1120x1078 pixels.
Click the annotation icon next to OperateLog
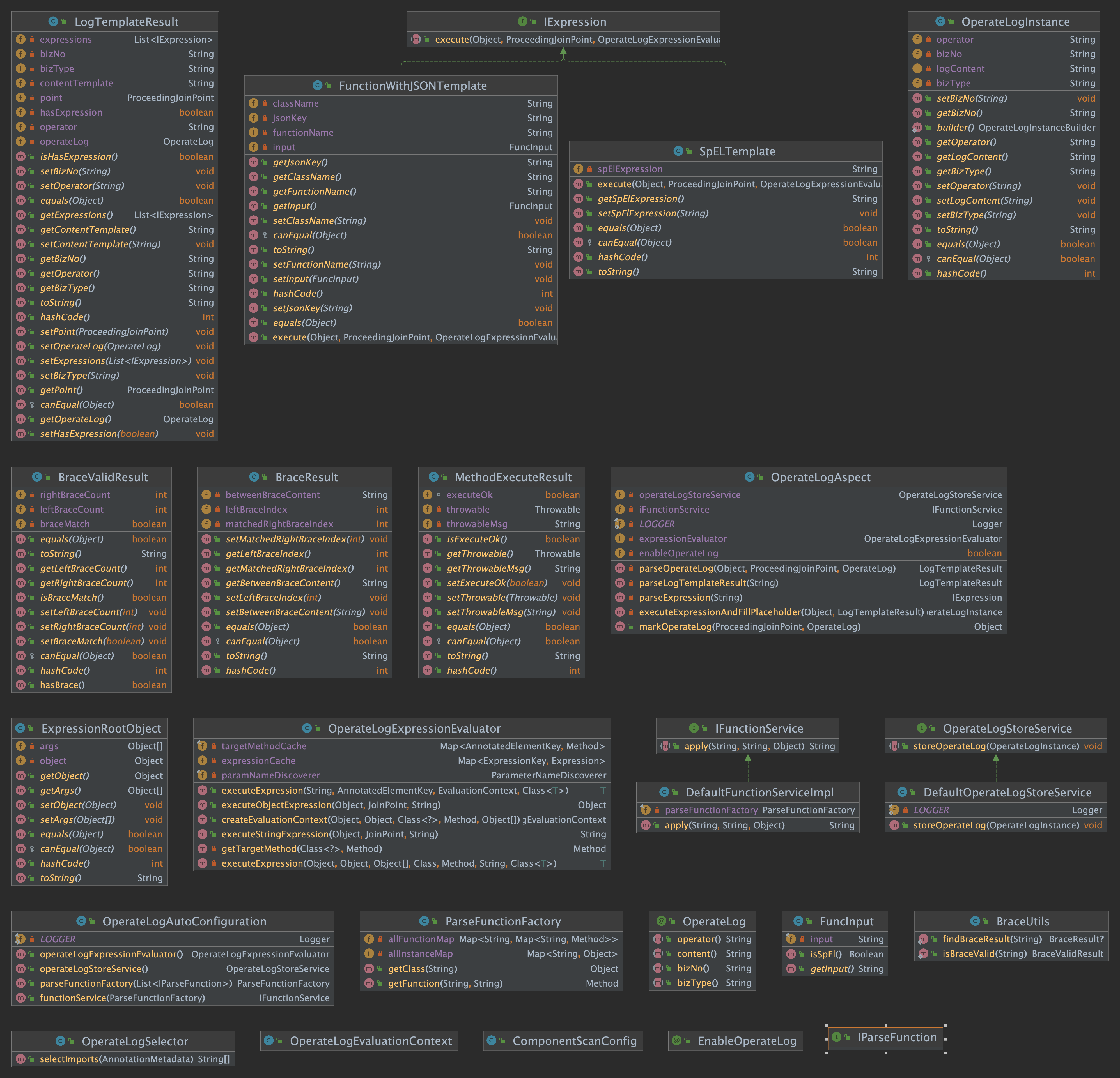pyautogui.click(x=661, y=921)
